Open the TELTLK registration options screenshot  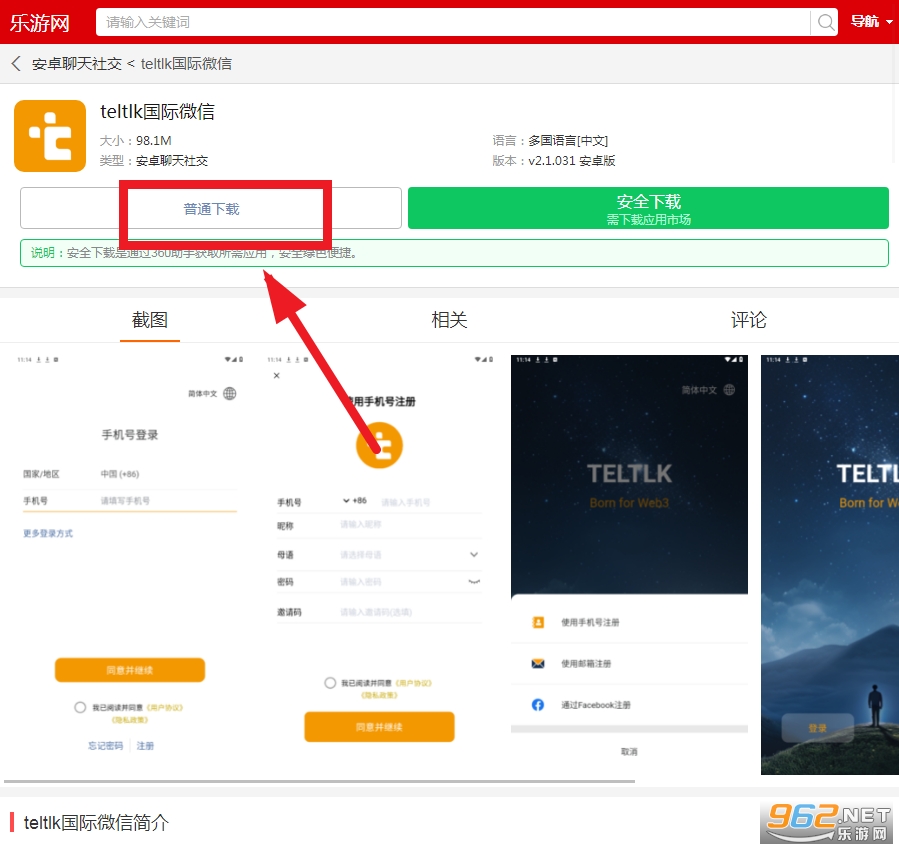tap(629, 565)
